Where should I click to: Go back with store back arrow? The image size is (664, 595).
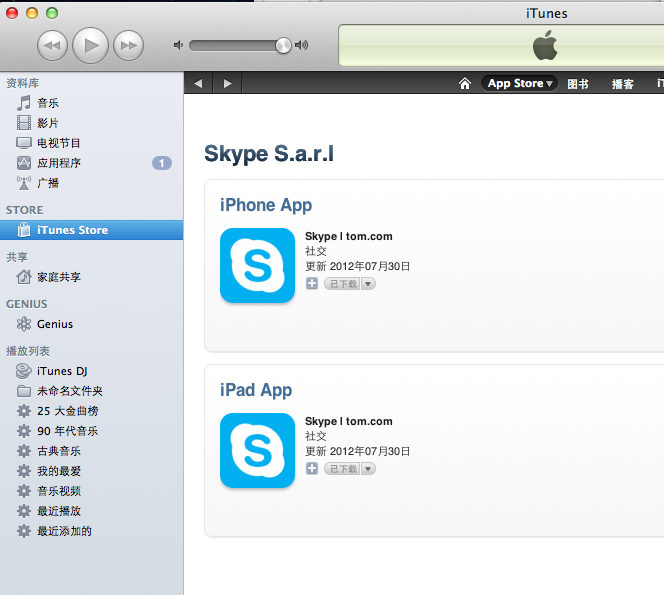[x=198, y=83]
